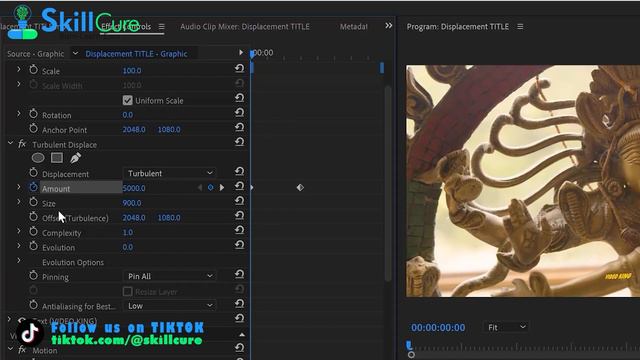This screenshot has width=640, height=360.
Task: Expand Evolution Options
Action: (x=19, y=260)
